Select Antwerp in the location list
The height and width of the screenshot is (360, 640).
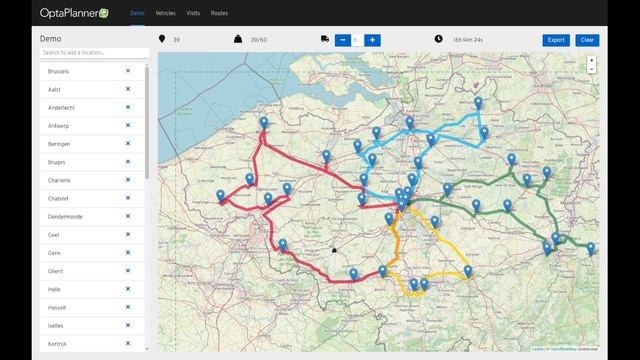pyautogui.click(x=92, y=126)
